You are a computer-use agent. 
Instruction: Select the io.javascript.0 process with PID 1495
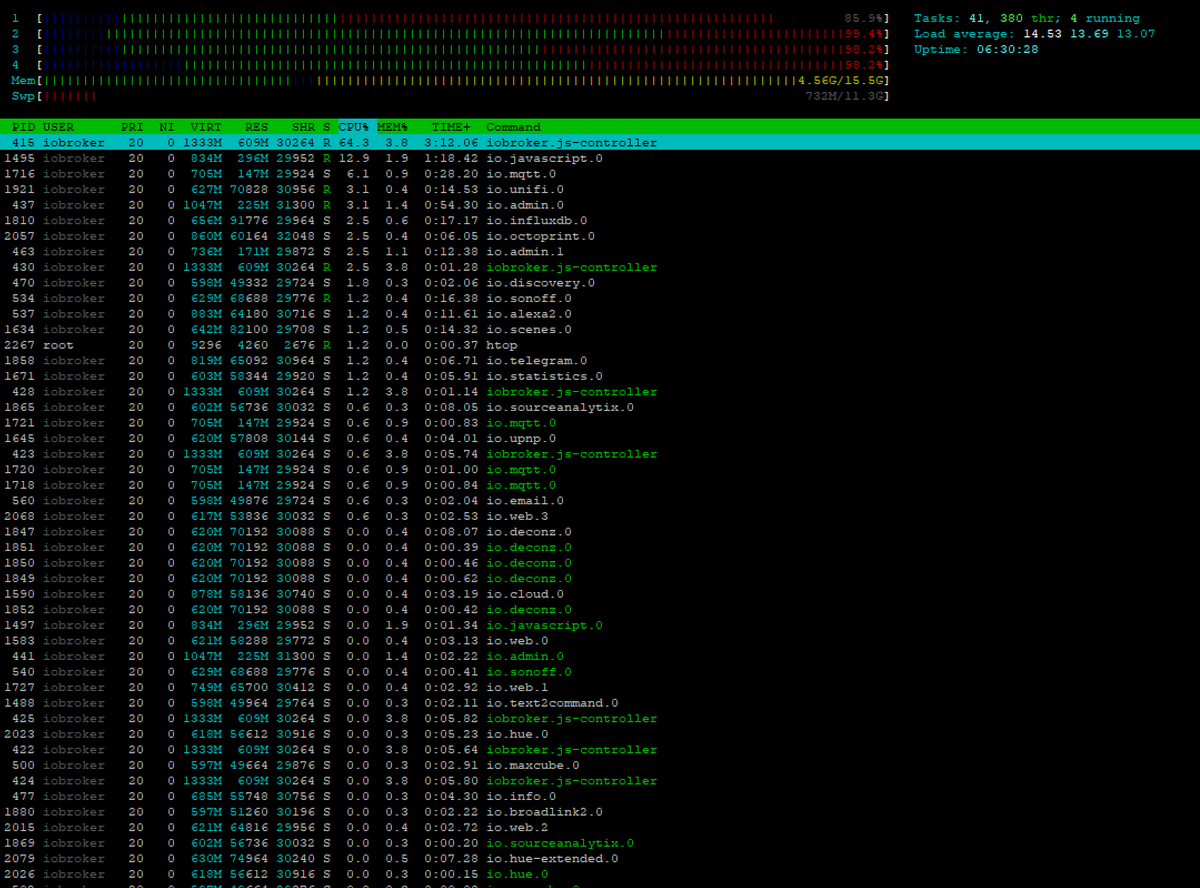pyautogui.click(x=600, y=158)
